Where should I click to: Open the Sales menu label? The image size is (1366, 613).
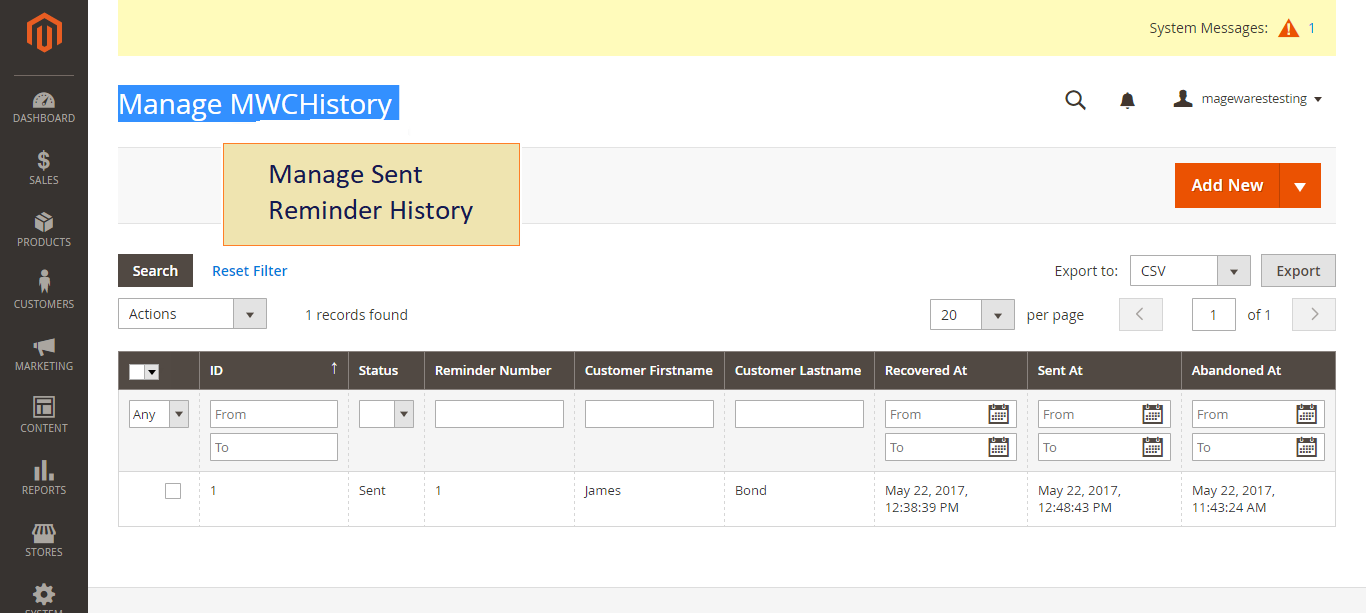pos(44,180)
